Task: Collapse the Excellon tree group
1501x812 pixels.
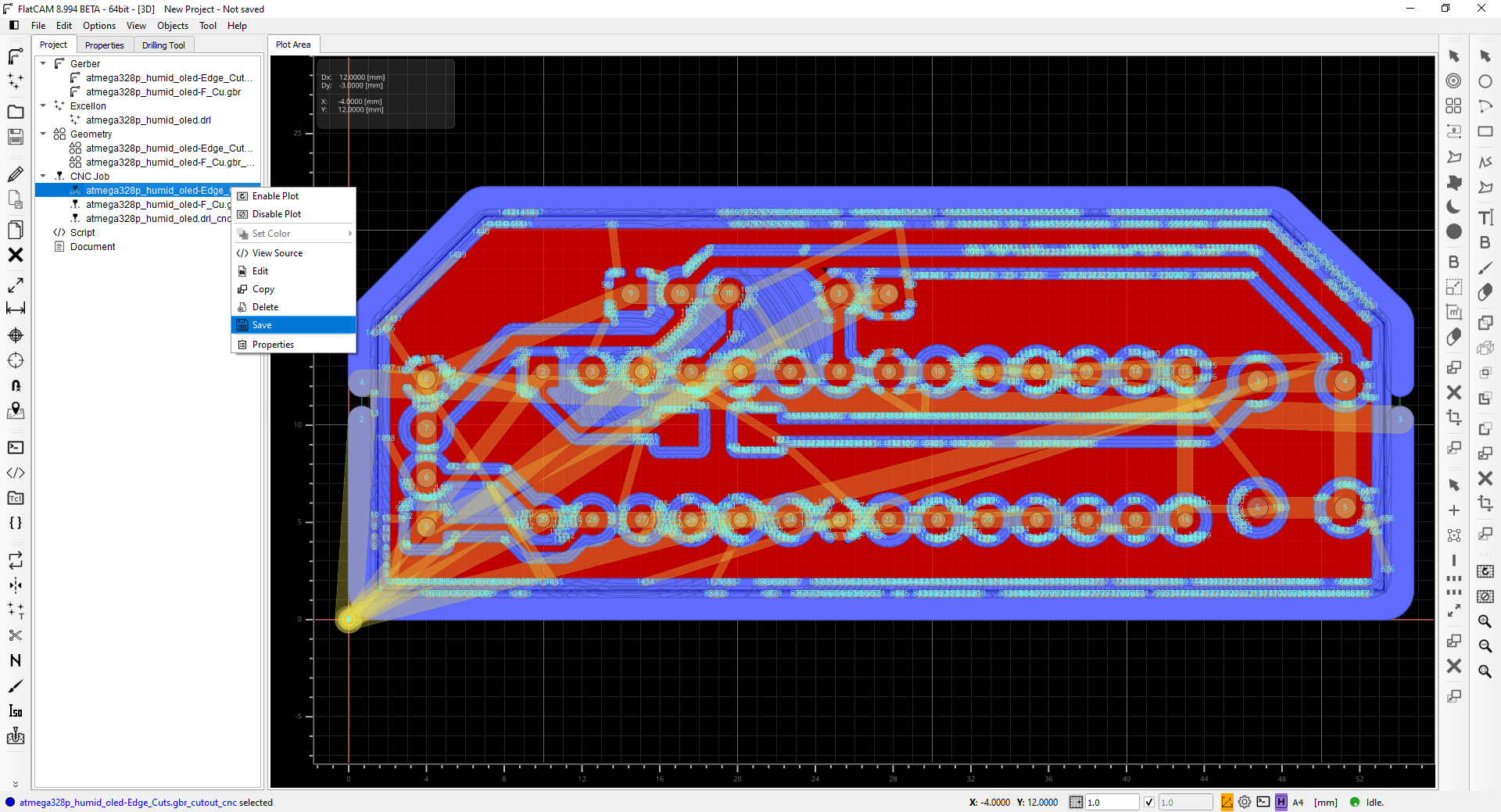Action: [x=43, y=106]
